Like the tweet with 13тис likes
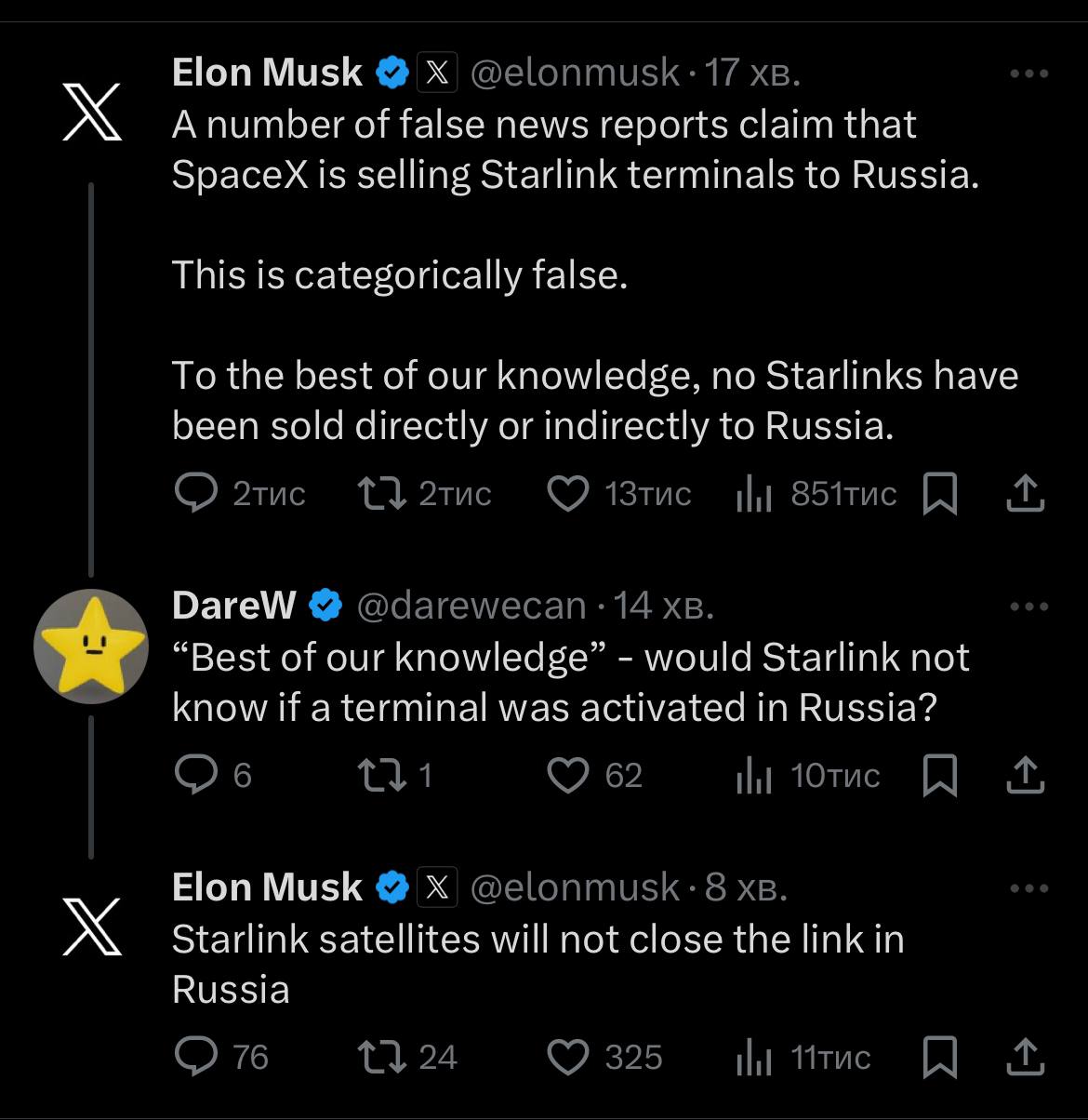 coord(568,494)
